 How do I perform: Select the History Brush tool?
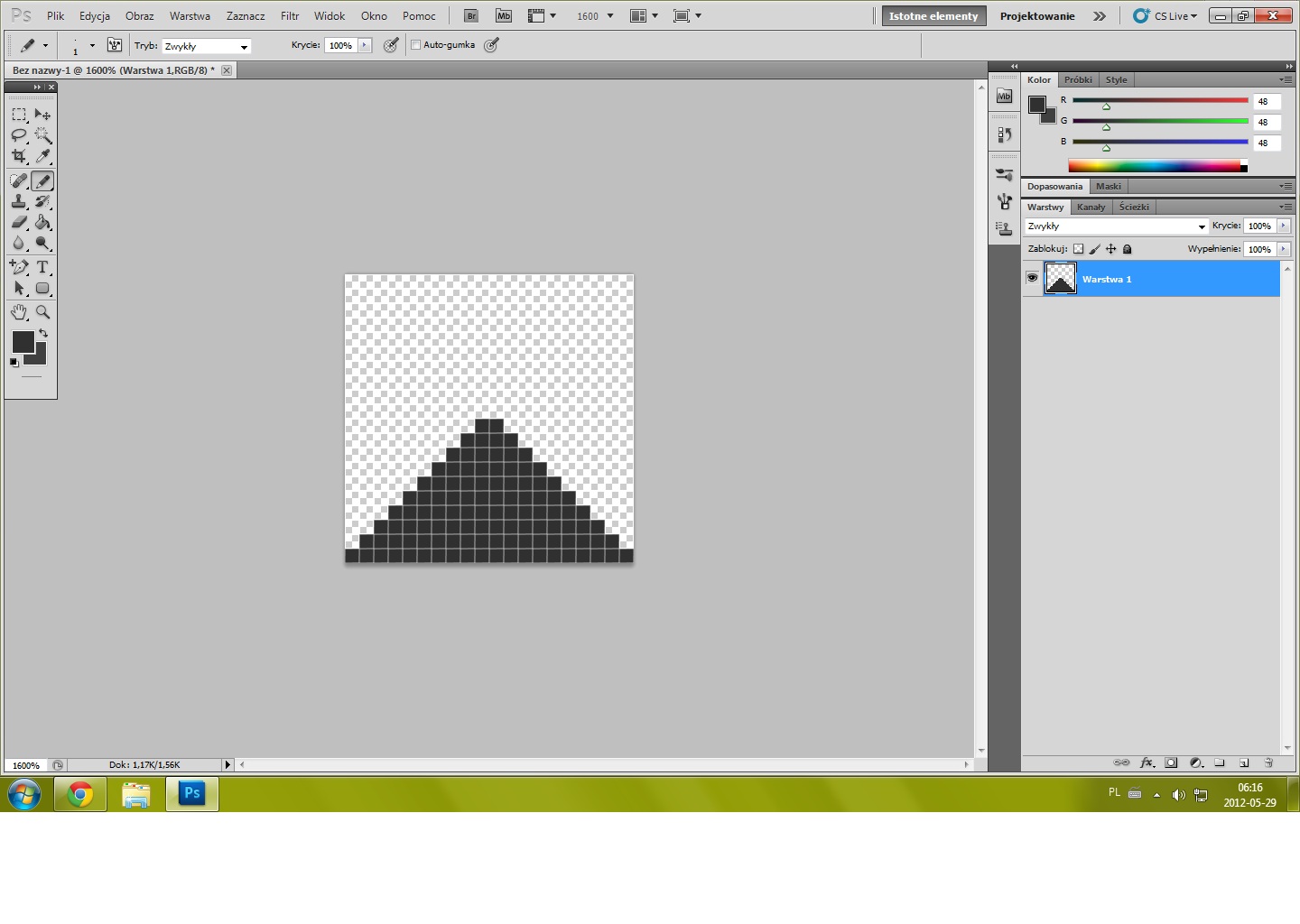[42, 201]
